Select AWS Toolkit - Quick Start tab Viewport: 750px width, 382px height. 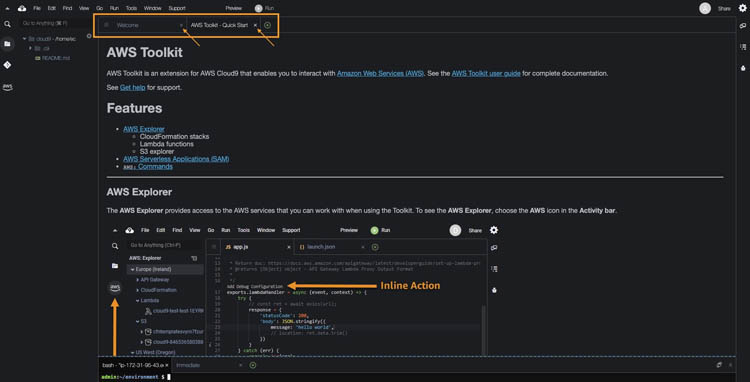pyautogui.click(x=219, y=25)
